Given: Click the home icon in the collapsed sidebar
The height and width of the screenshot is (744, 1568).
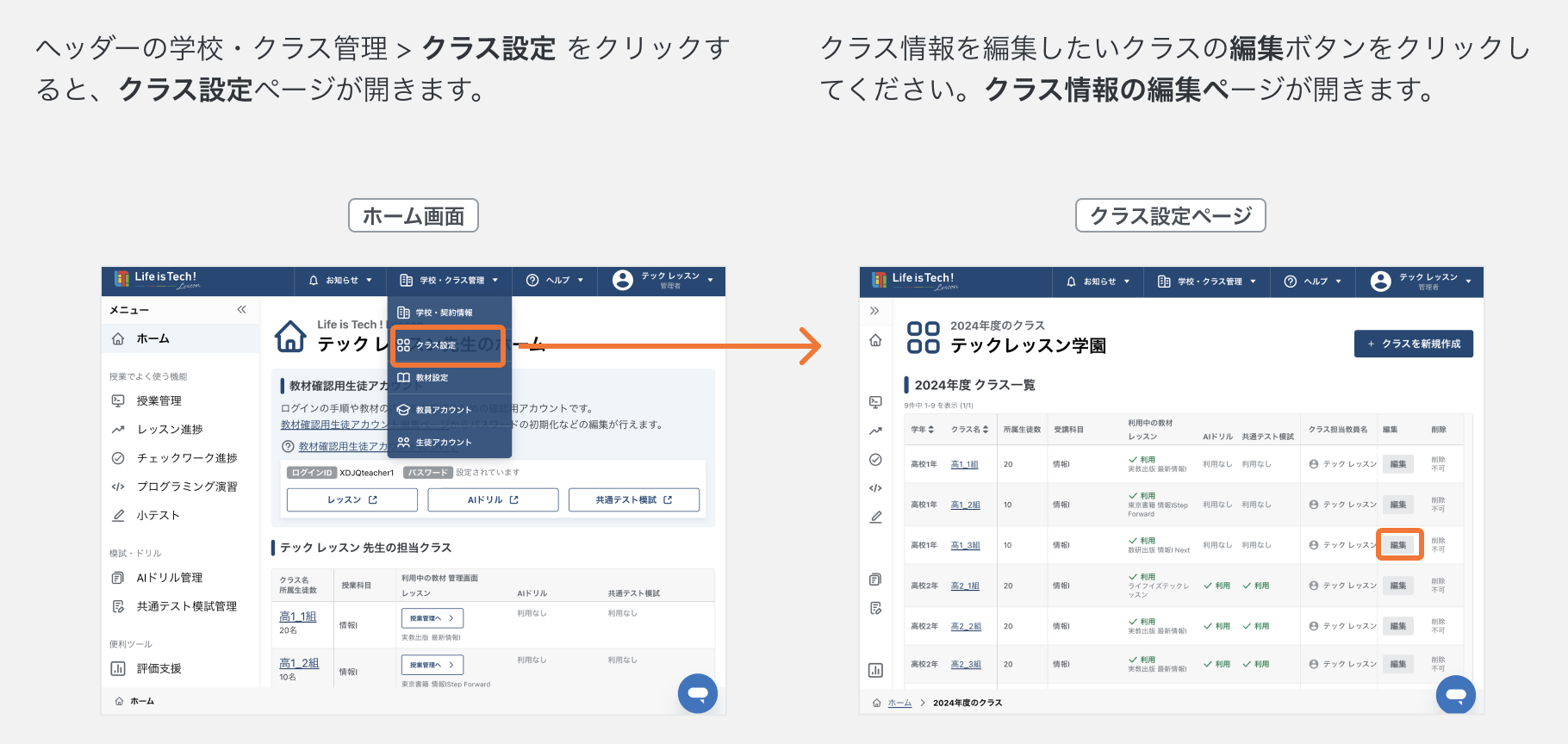Looking at the screenshot, I should pos(875,340).
